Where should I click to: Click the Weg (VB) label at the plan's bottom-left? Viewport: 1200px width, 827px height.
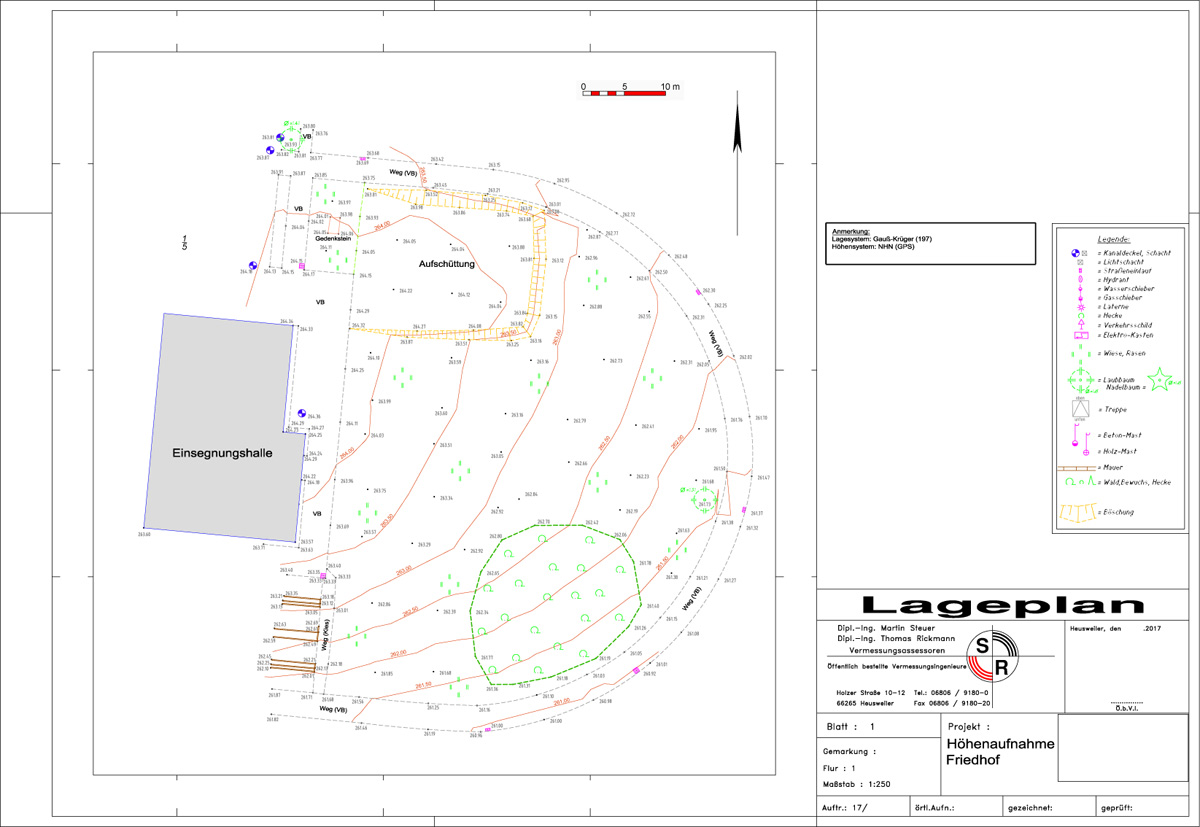(333, 709)
